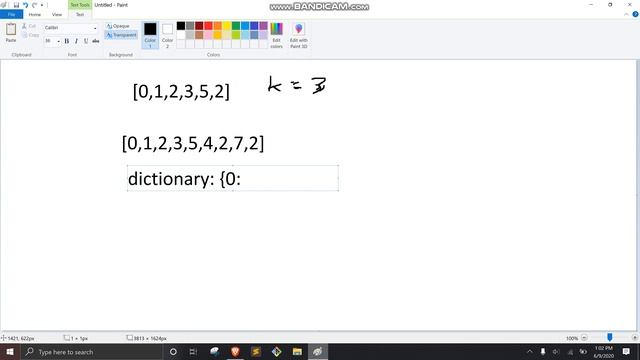Open Task View on taskbar
Viewport: 640px width, 360px height.
click(x=193, y=351)
